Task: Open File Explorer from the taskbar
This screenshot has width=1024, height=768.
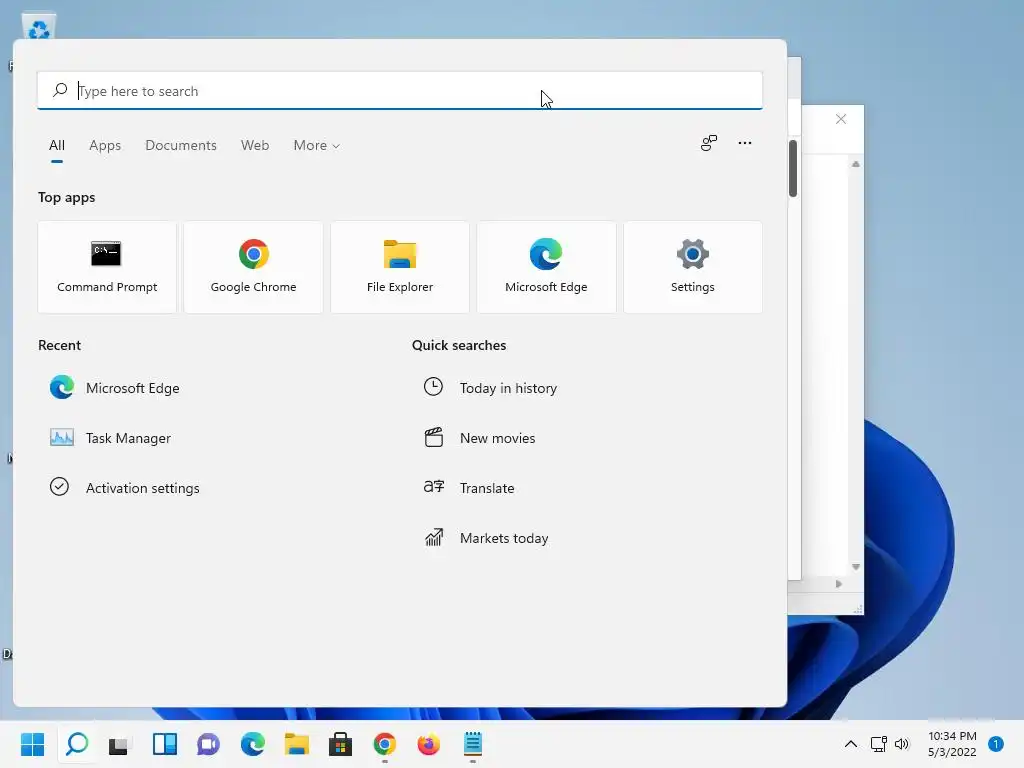Action: tap(296, 744)
